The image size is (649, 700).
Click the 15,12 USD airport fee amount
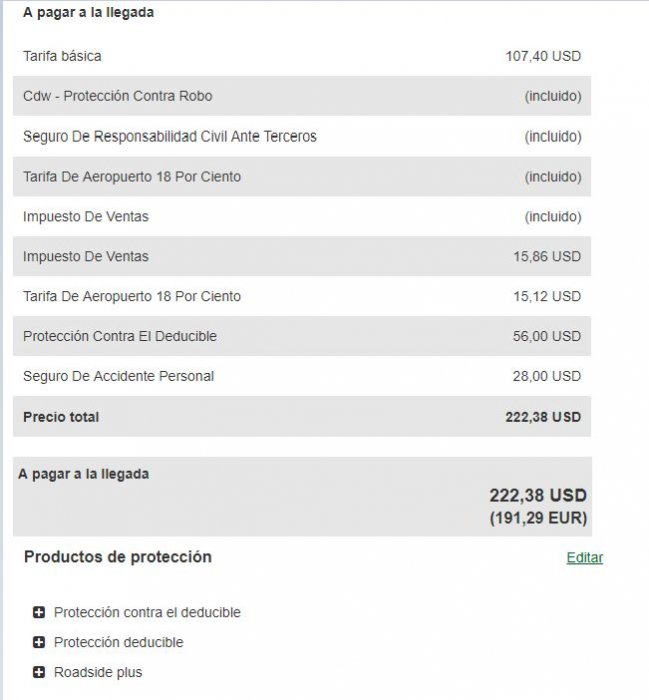click(x=547, y=296)
